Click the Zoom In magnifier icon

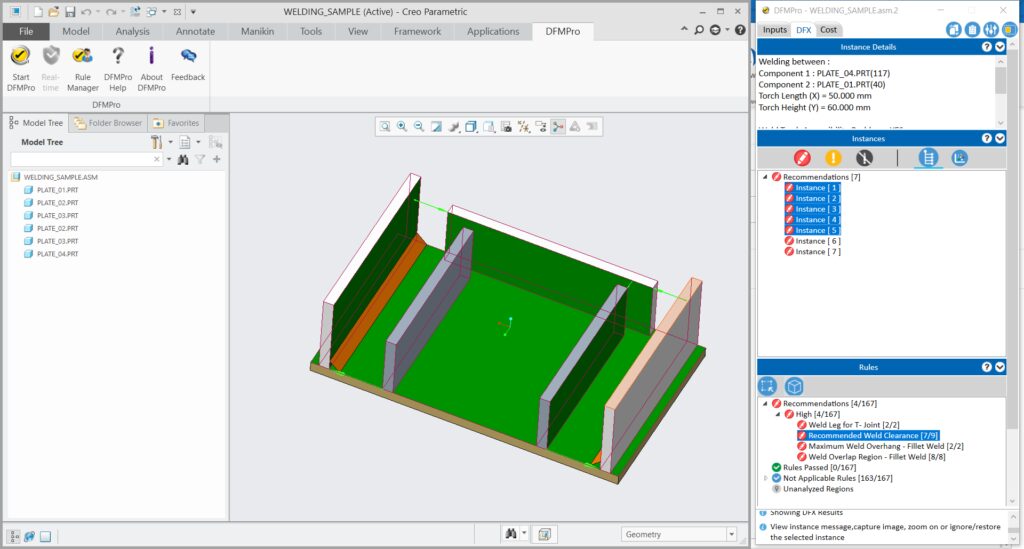[x=402, y=127]
